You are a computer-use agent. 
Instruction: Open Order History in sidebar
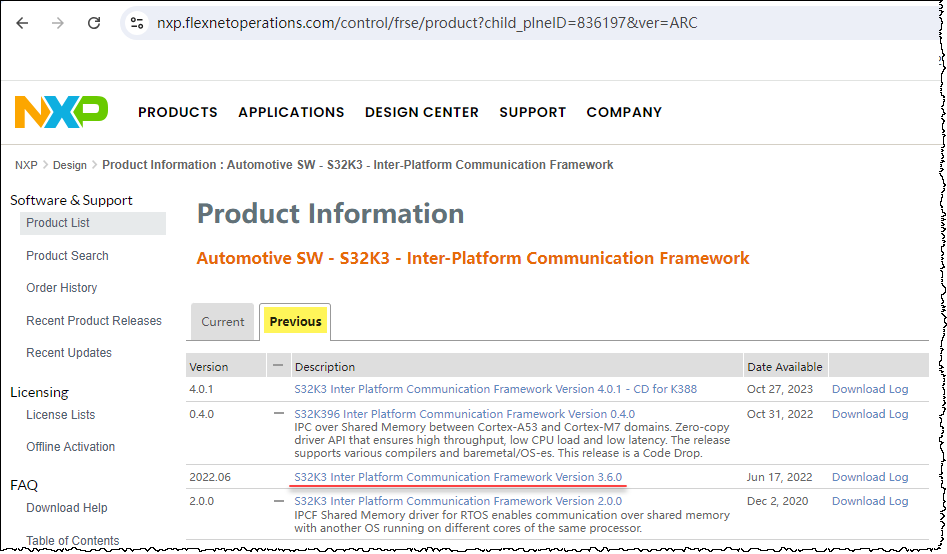pos(62,288)
